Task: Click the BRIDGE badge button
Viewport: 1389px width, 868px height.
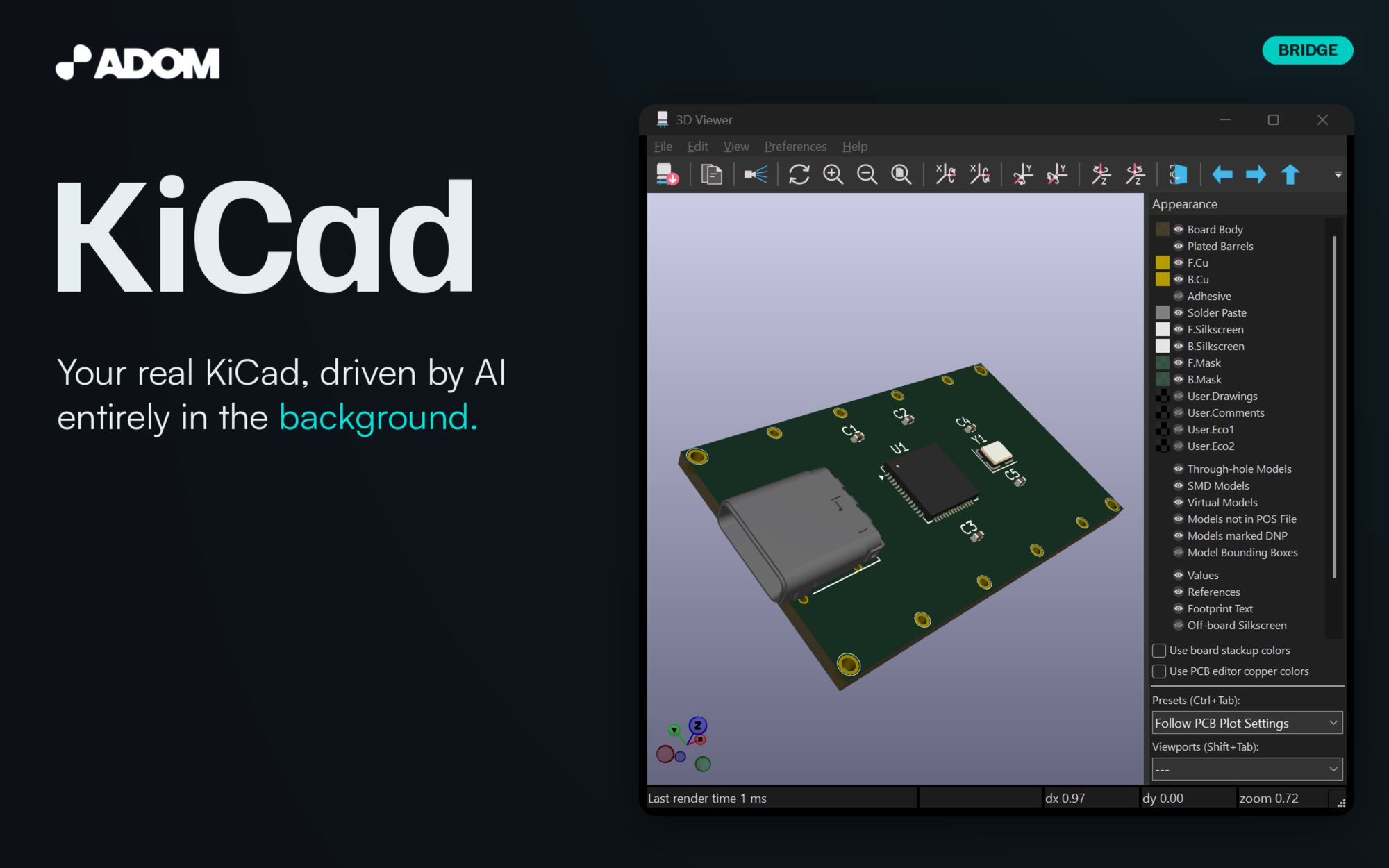Action: [1308, 51]
